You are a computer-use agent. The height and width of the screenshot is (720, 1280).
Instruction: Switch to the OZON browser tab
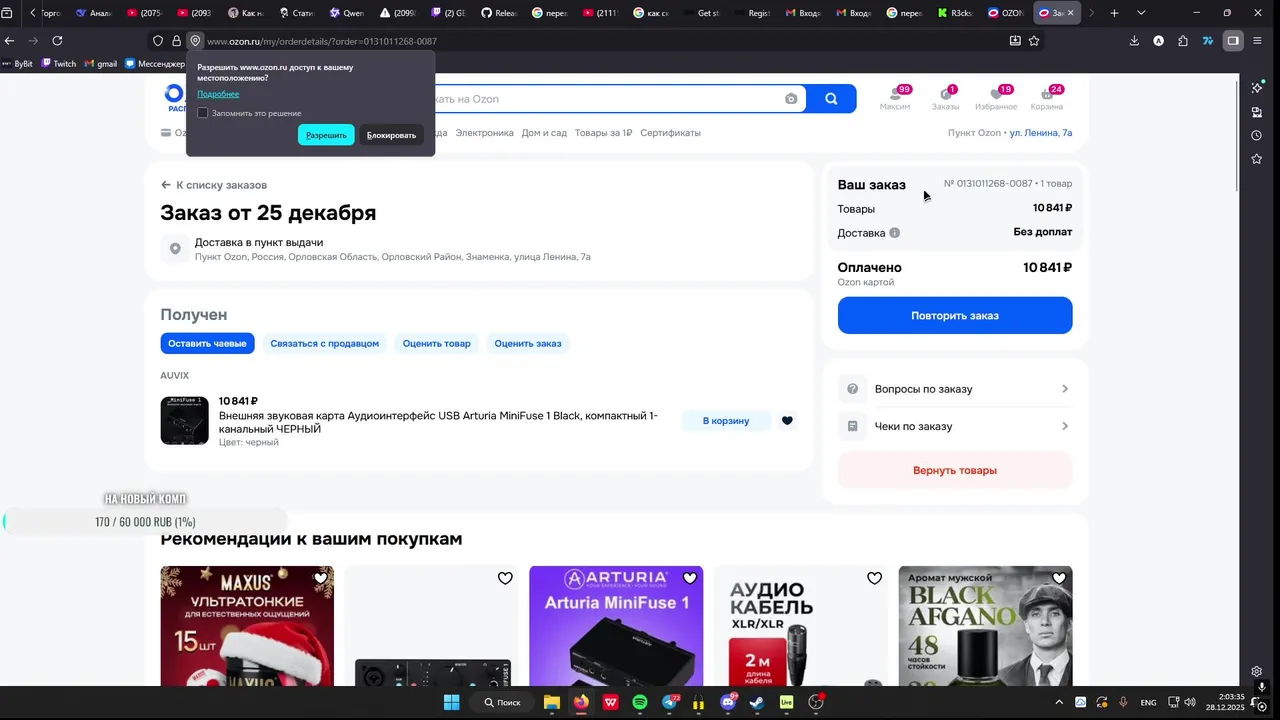coord(1006,13)
